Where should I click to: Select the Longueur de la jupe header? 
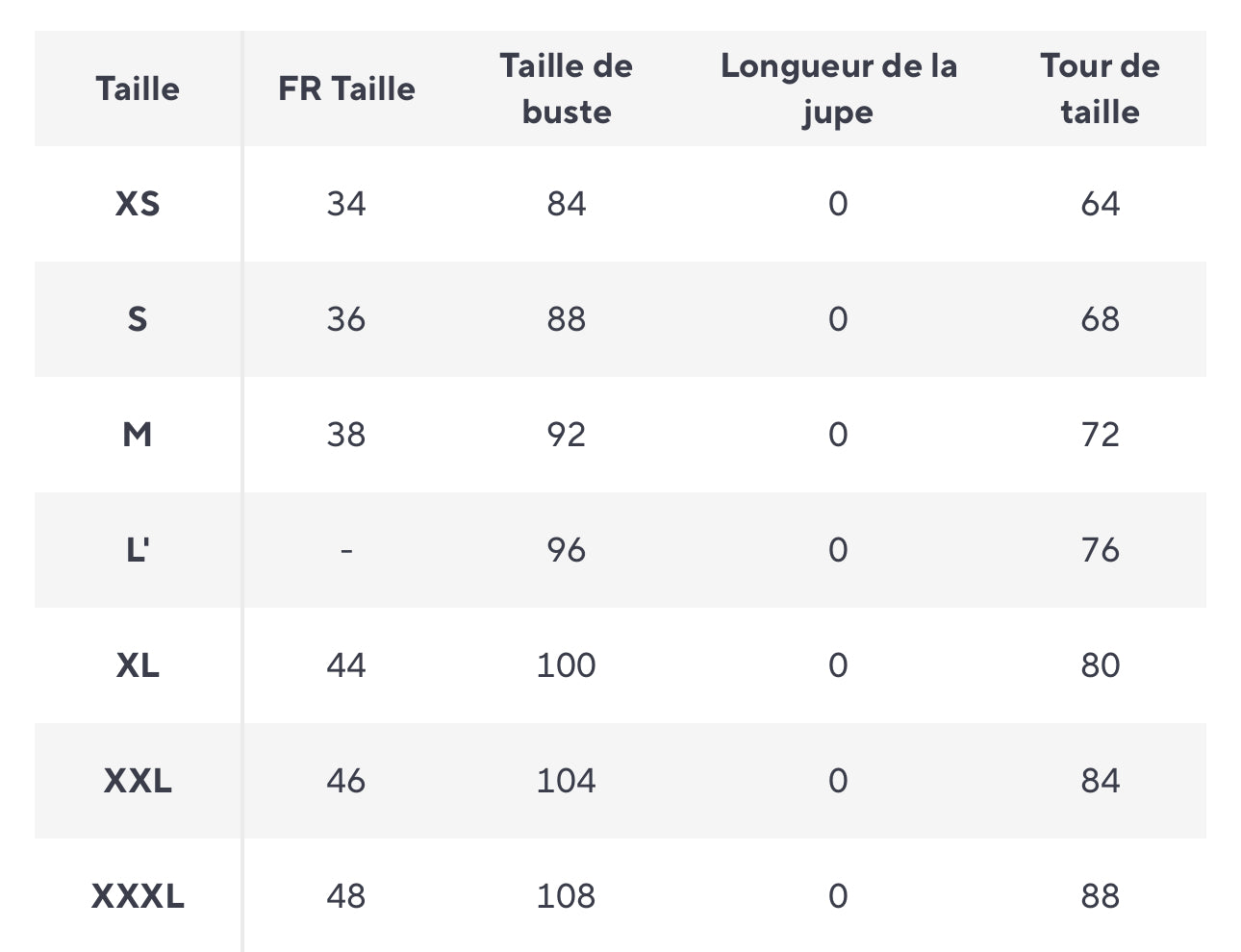click(838, 88)
